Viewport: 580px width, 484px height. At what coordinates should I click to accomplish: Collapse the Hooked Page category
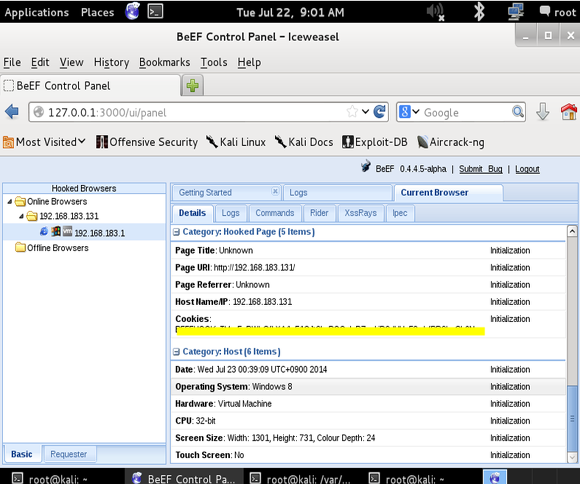[x=176, y=232]
